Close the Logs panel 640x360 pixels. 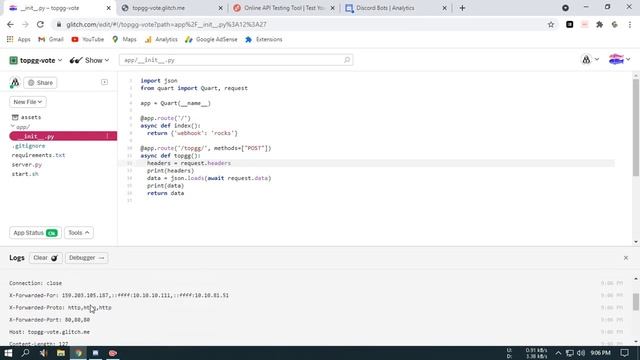626,258
